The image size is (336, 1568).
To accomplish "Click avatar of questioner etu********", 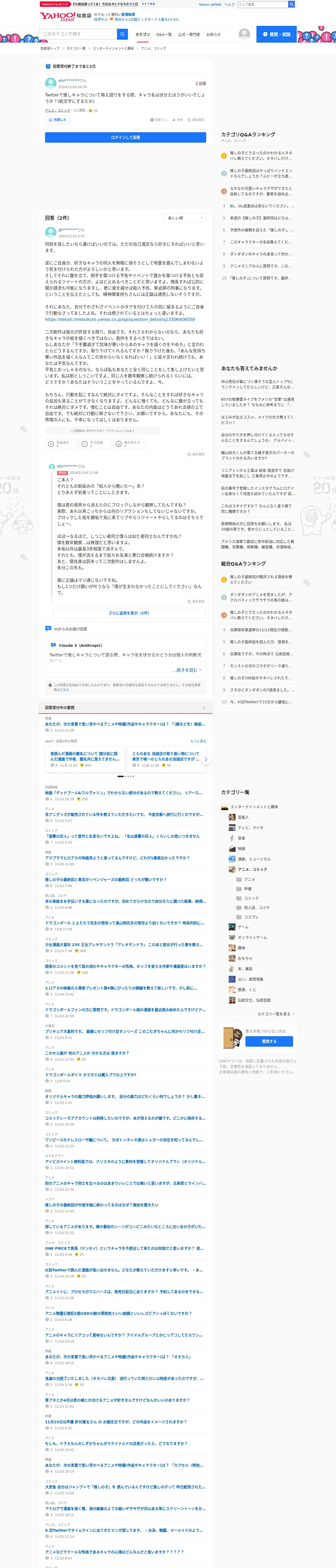I will [x=51, y=83].
